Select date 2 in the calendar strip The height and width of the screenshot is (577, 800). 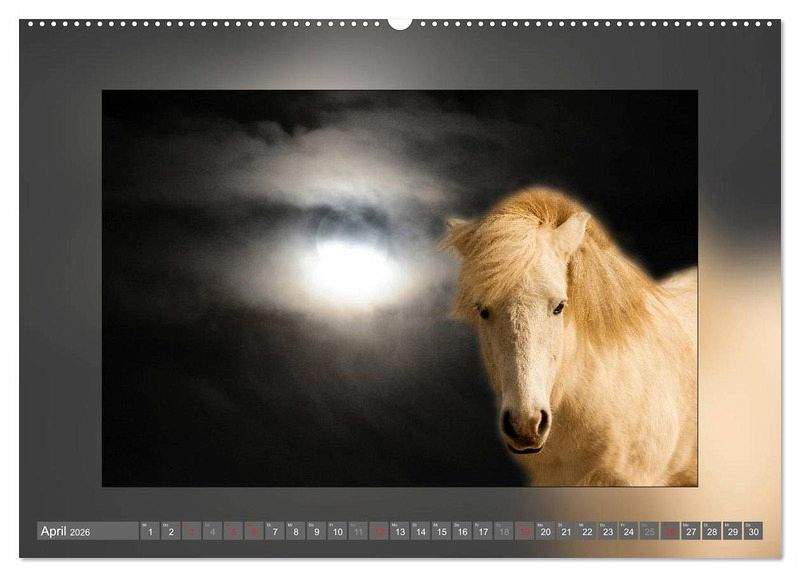(x=171, y=531)
